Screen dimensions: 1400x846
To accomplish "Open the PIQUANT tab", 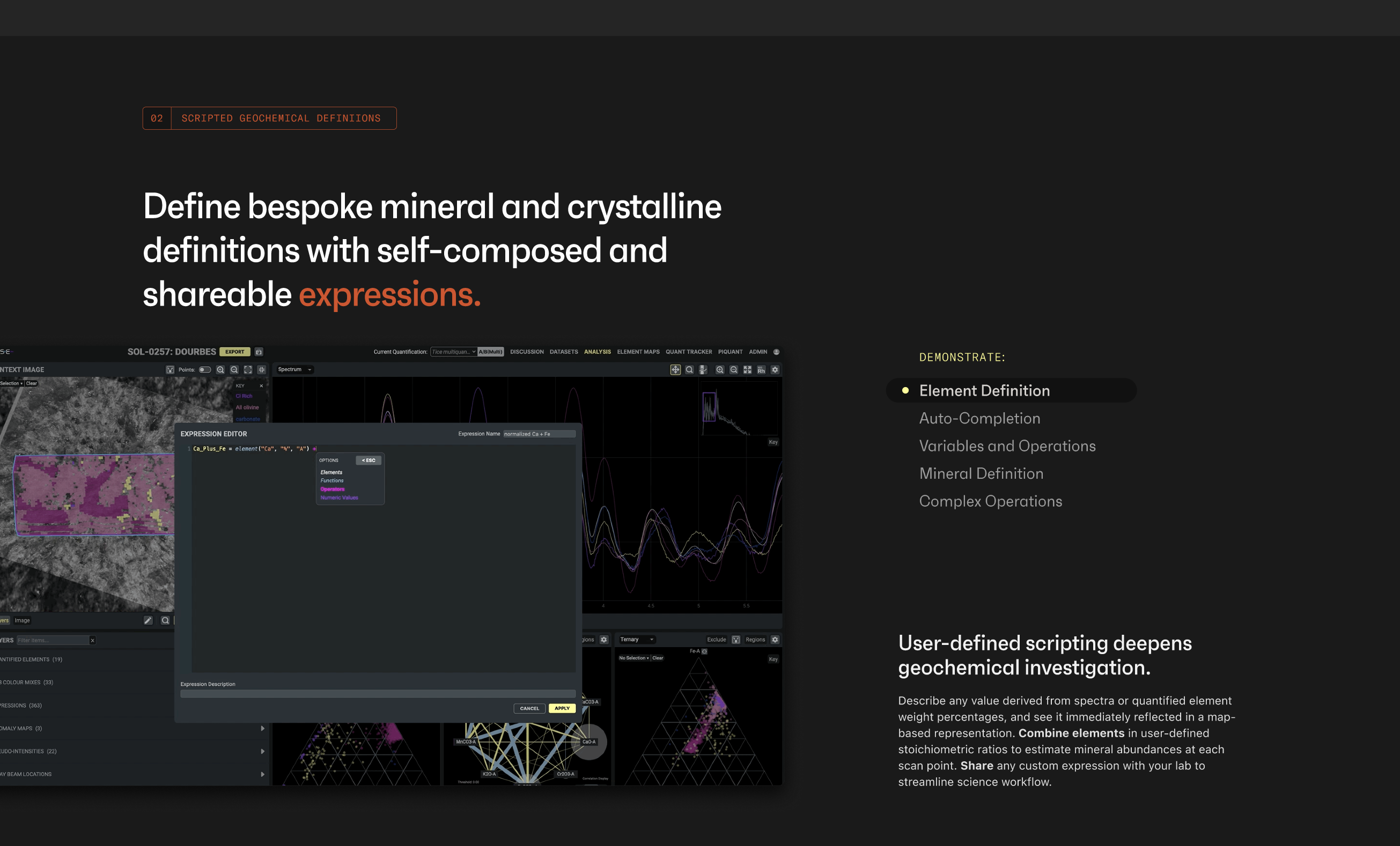I will click(x=730, y=352).
